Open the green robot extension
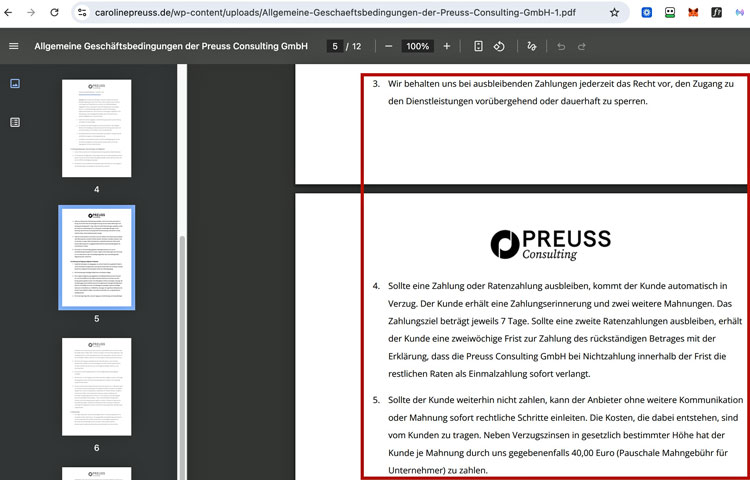Viewport: 750px width, 480px height. (670, 13)
